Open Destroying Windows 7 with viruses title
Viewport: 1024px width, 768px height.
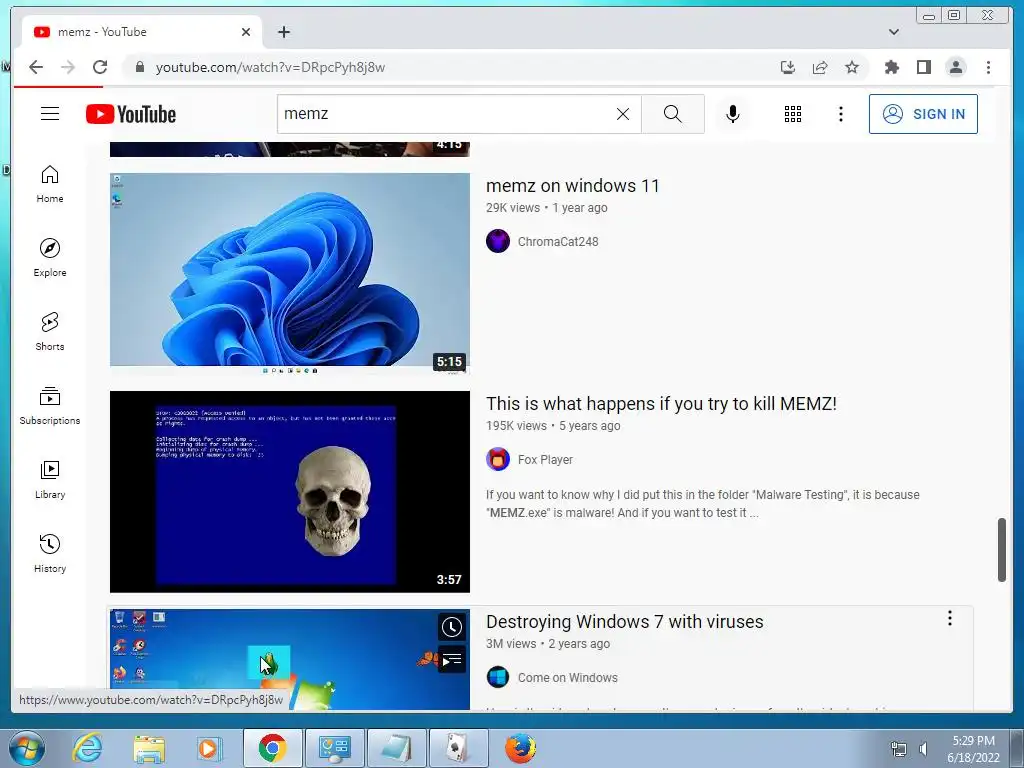(x=624, y=622)
